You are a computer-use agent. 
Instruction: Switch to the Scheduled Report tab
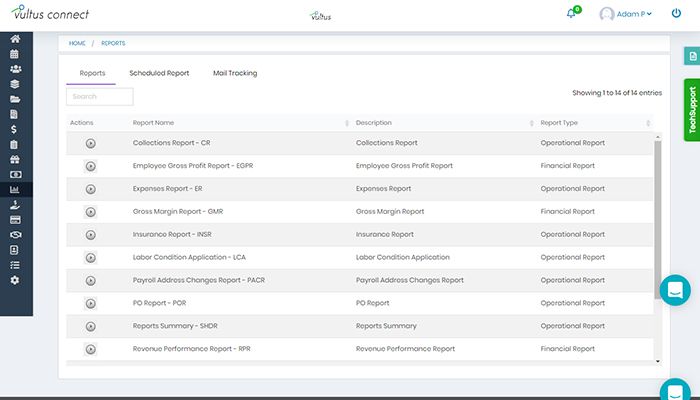click(x=159, y=73)
